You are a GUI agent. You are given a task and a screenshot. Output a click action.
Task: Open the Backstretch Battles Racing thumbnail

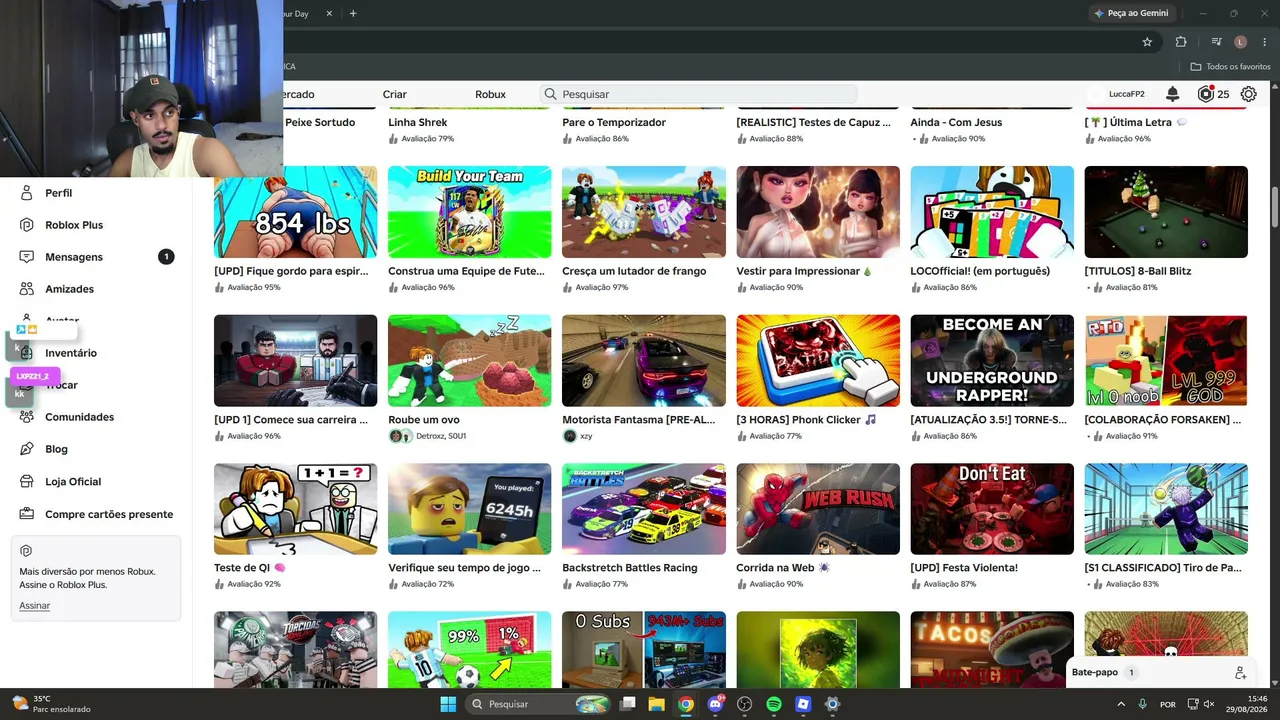pyautogui.click(x=644, y=509)
